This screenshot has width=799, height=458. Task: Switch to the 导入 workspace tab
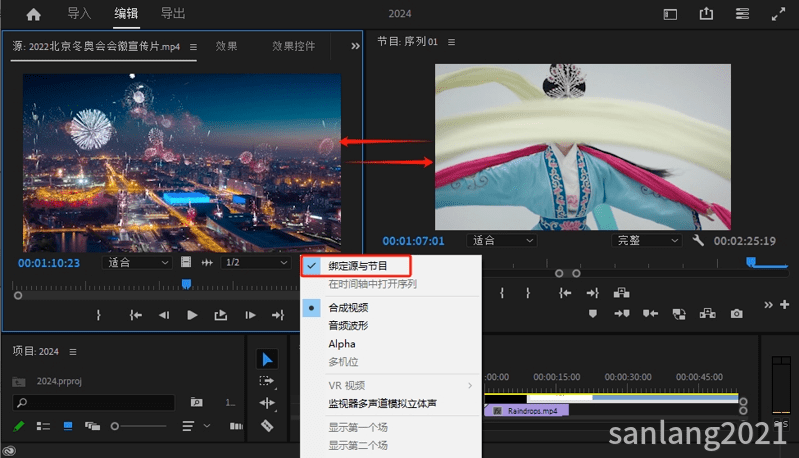click(x=79, y=13)
